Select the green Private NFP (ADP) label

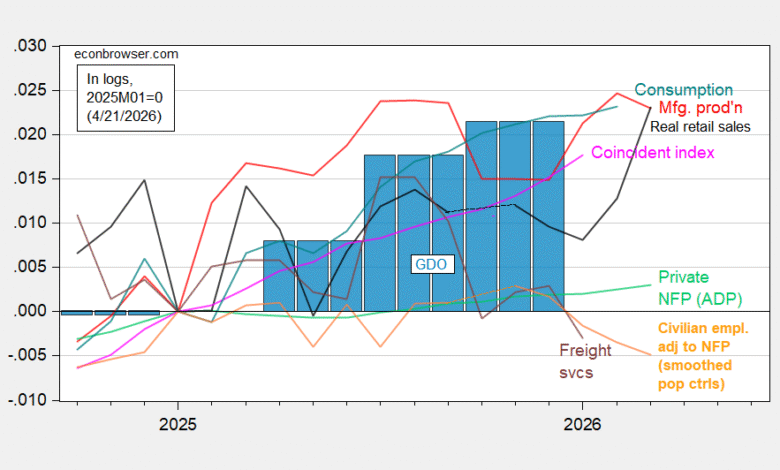(x=691, y=285)
